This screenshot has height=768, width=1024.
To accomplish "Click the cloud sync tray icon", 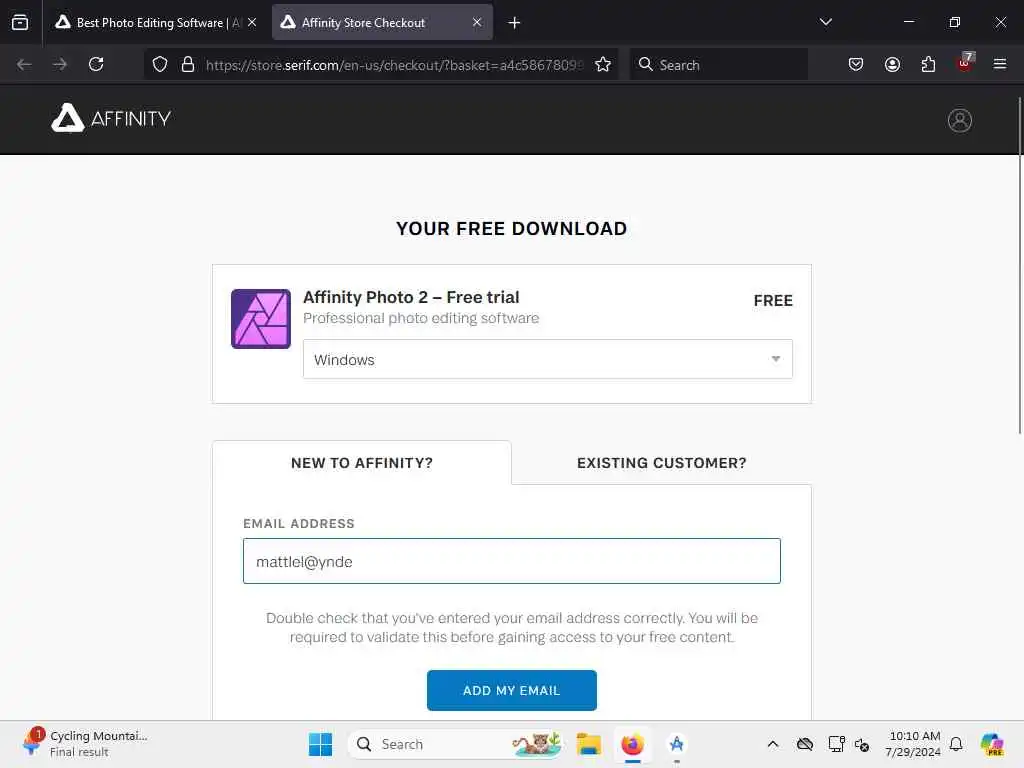I will [805, 744].
